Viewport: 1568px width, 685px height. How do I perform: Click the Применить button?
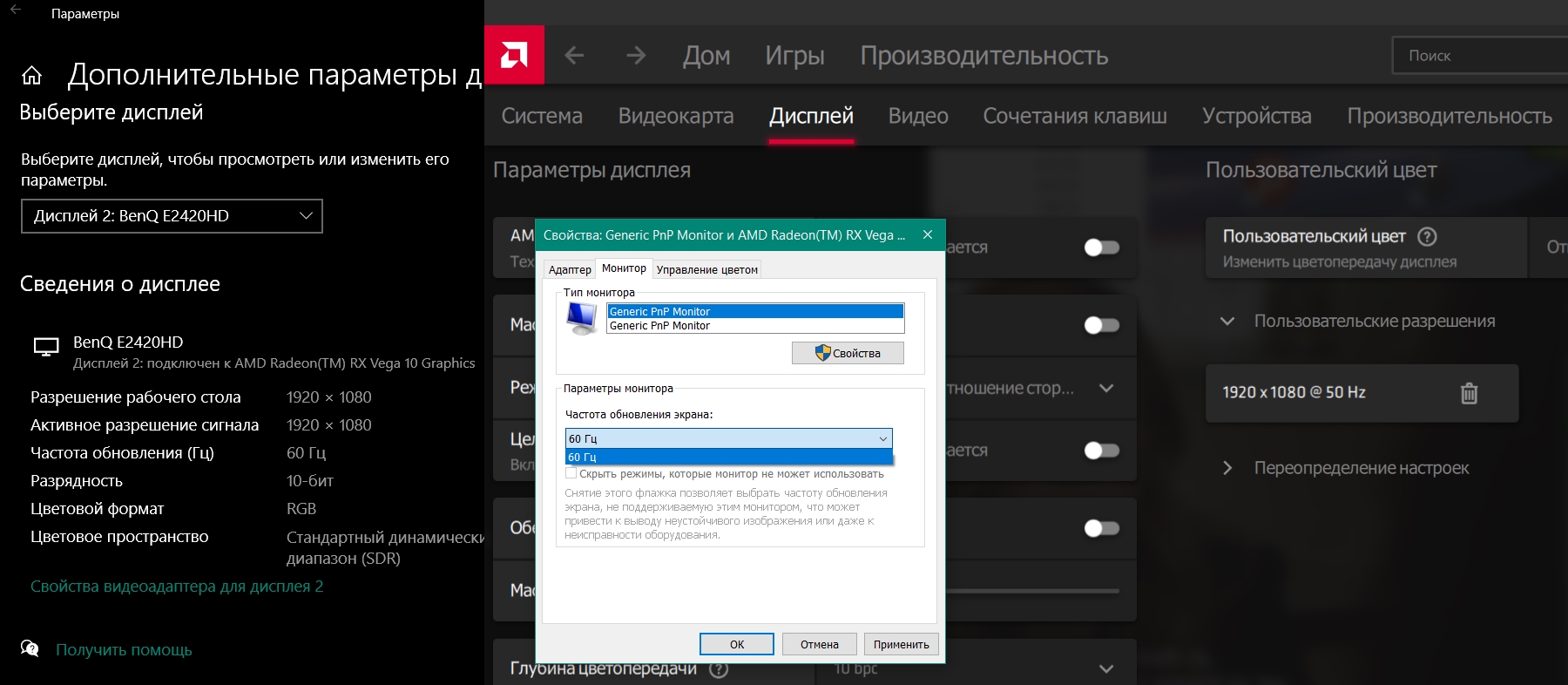click(x=902, y=644)
